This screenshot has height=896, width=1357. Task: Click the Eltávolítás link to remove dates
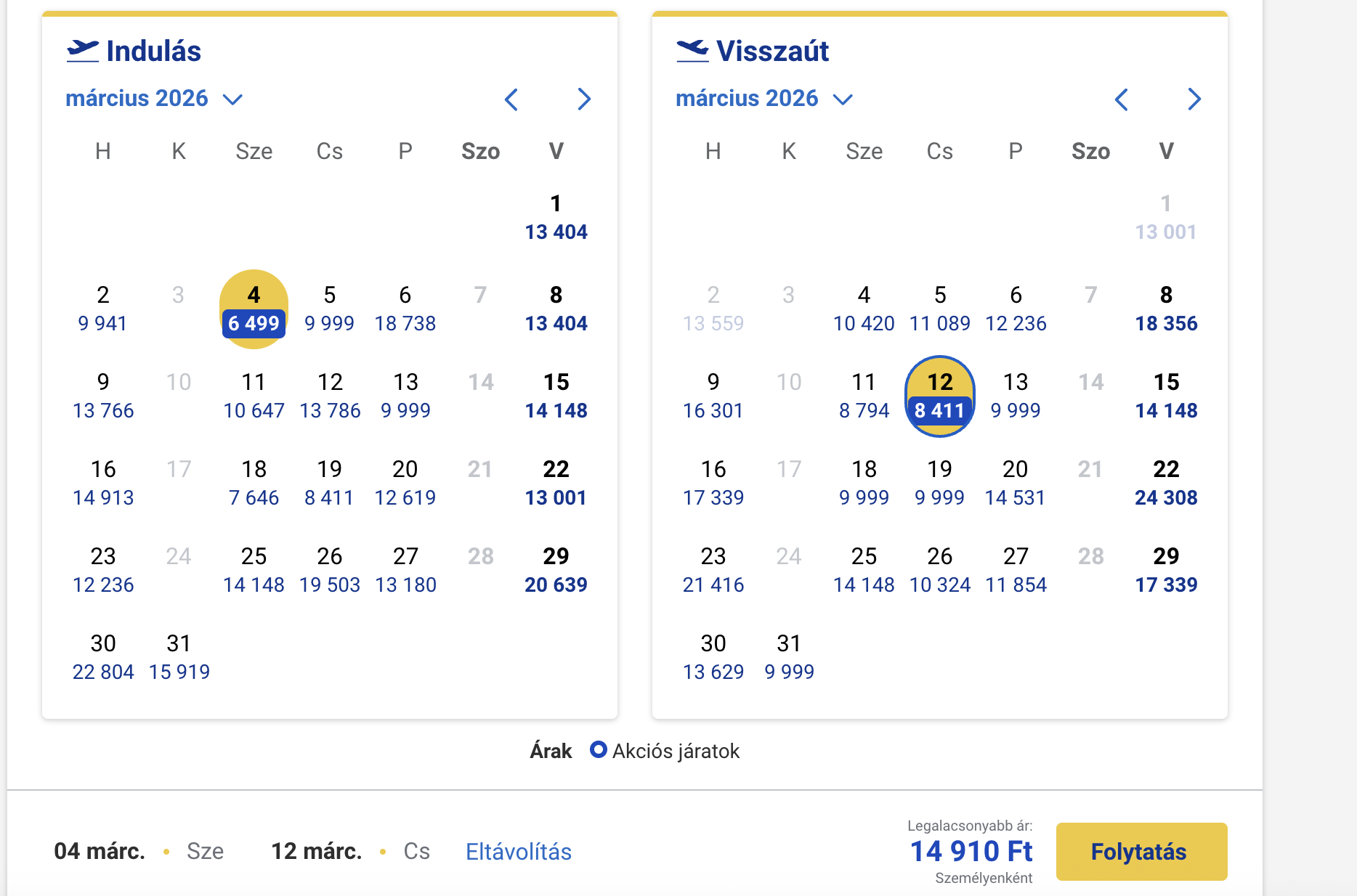click(519, 852)
